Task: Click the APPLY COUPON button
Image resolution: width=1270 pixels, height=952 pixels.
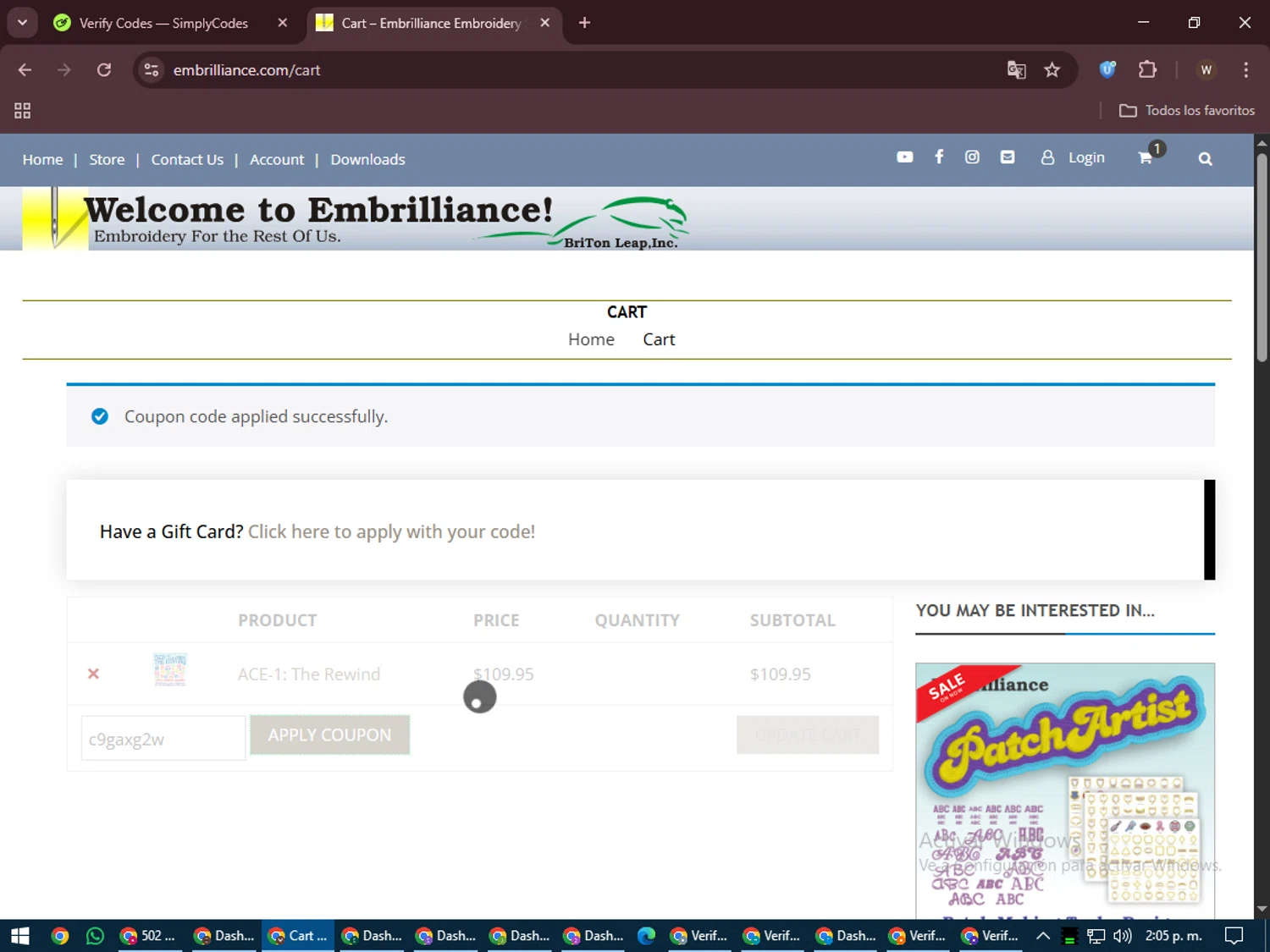Action: coord(329,735)
